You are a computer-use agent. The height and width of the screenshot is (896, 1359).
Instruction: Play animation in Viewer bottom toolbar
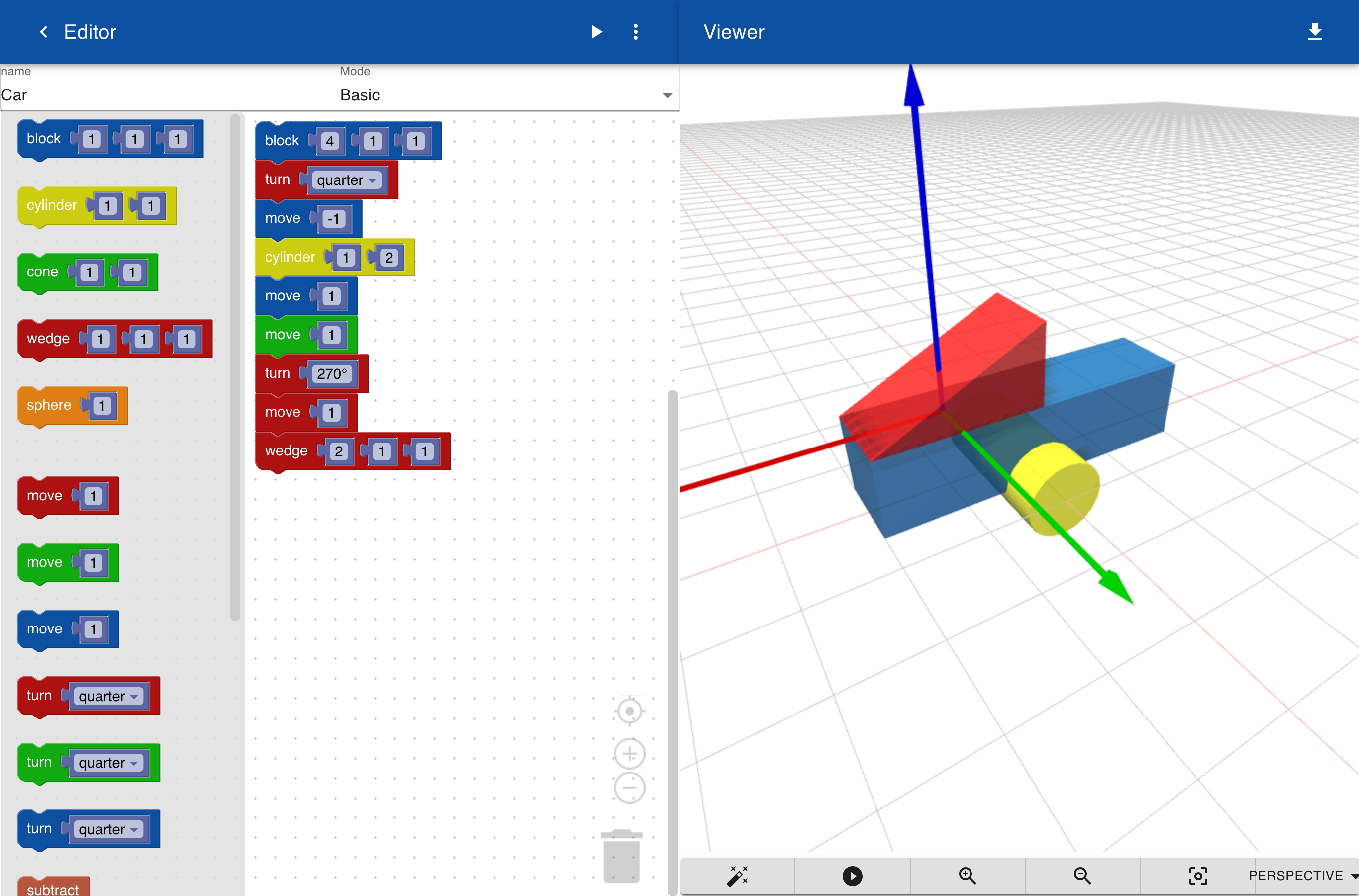pos(853,876)
